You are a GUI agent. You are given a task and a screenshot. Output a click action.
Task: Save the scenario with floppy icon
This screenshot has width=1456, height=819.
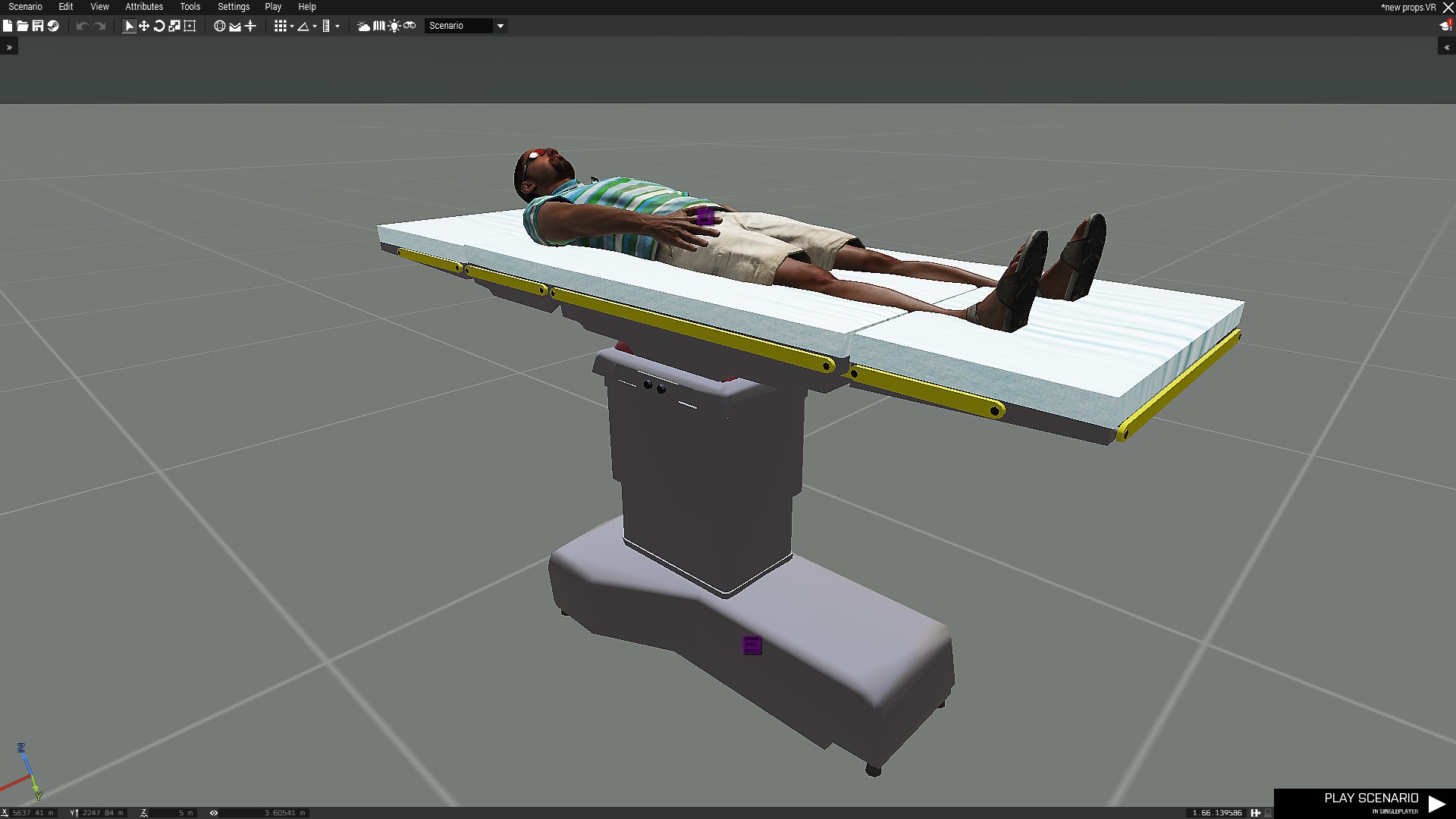37,26
